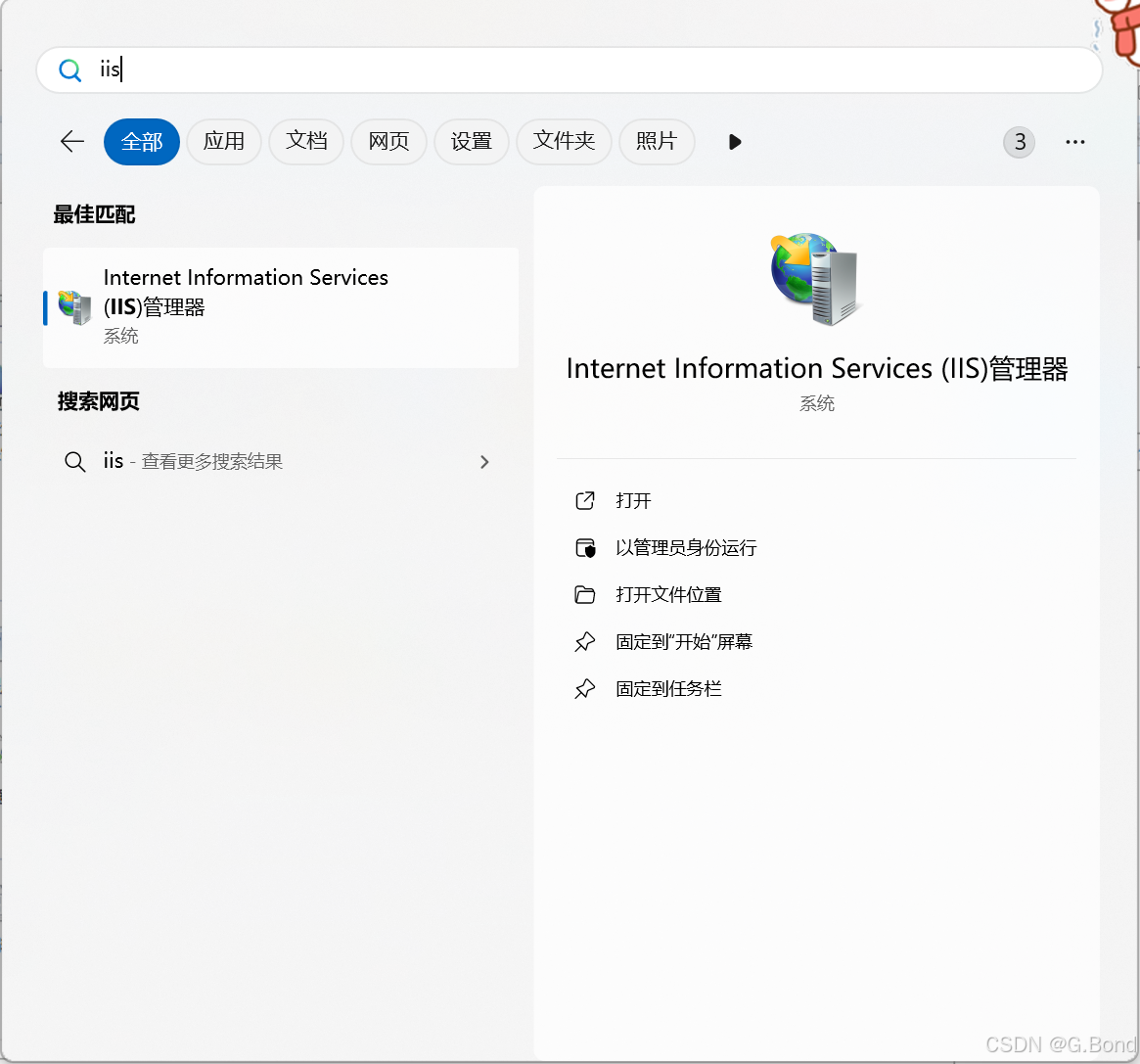Select the 应用 filter tab

(x=224, y=142)
